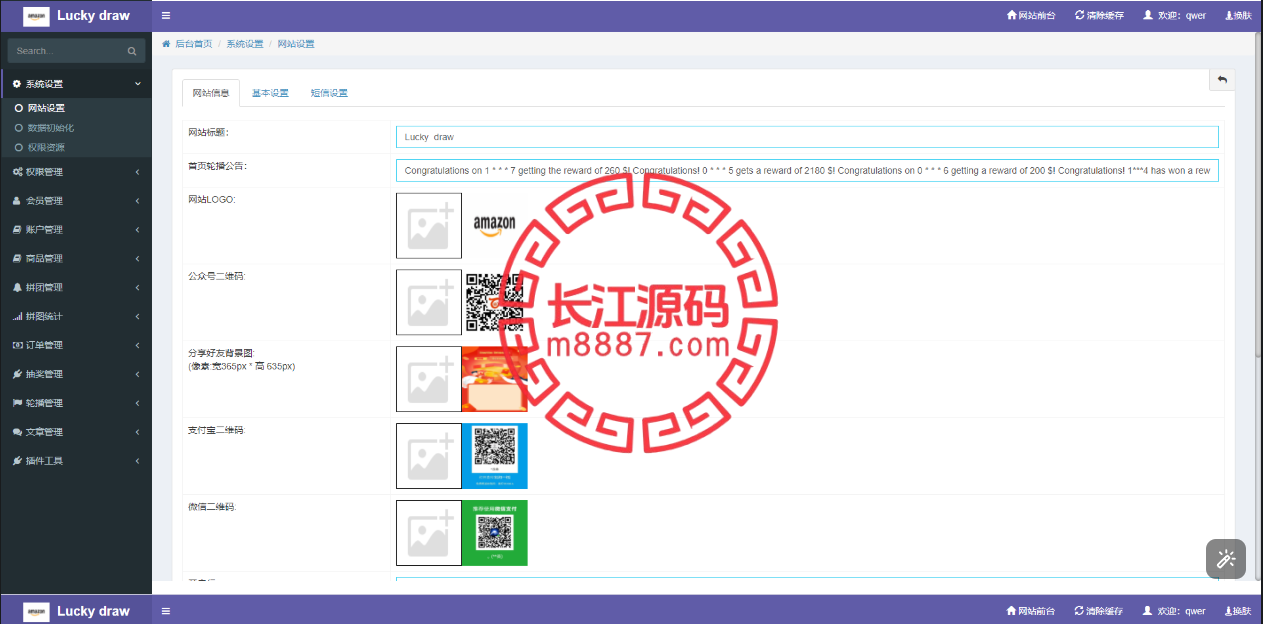This screenshot has height=624, width=1263.
Task: Click the magnifier icon in sidebar search
Action: tap(131, 51)
